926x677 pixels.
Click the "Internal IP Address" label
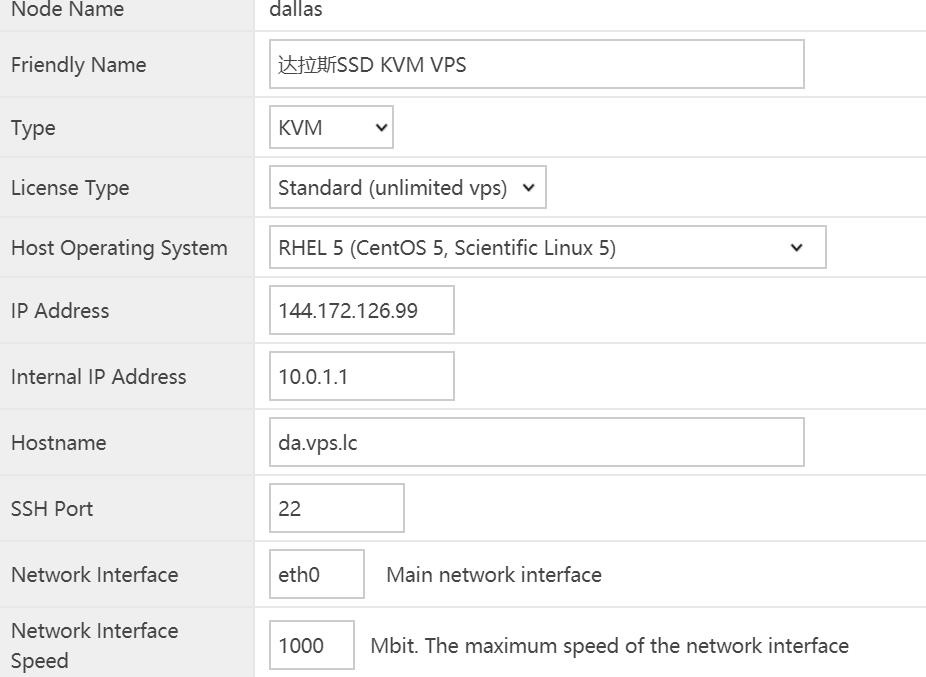[x=98, y=377]
